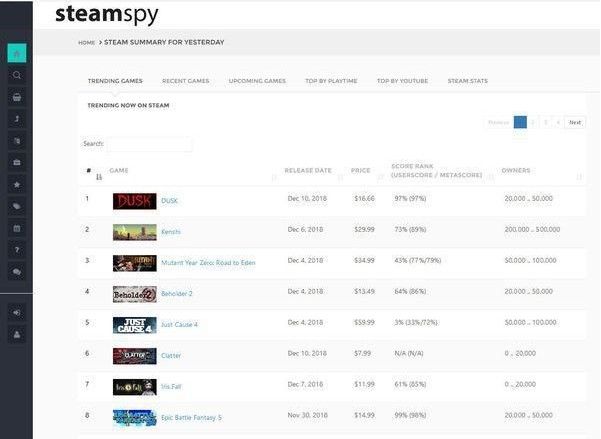Switch to Recent Games tab

(186, 81)
